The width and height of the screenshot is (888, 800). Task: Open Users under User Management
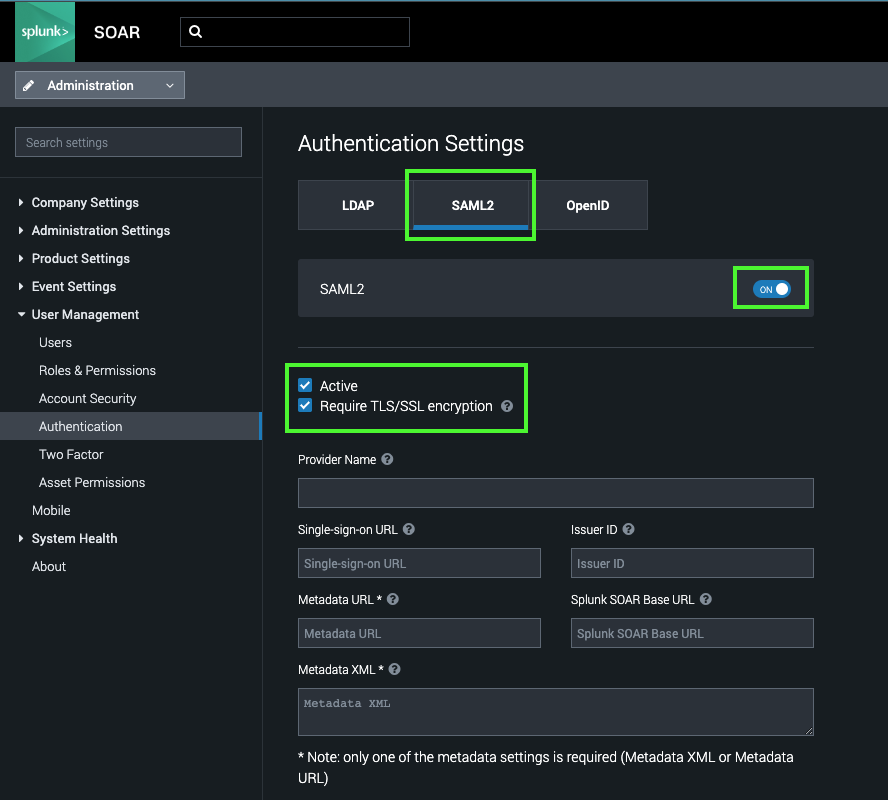click(x=56, y=343)
